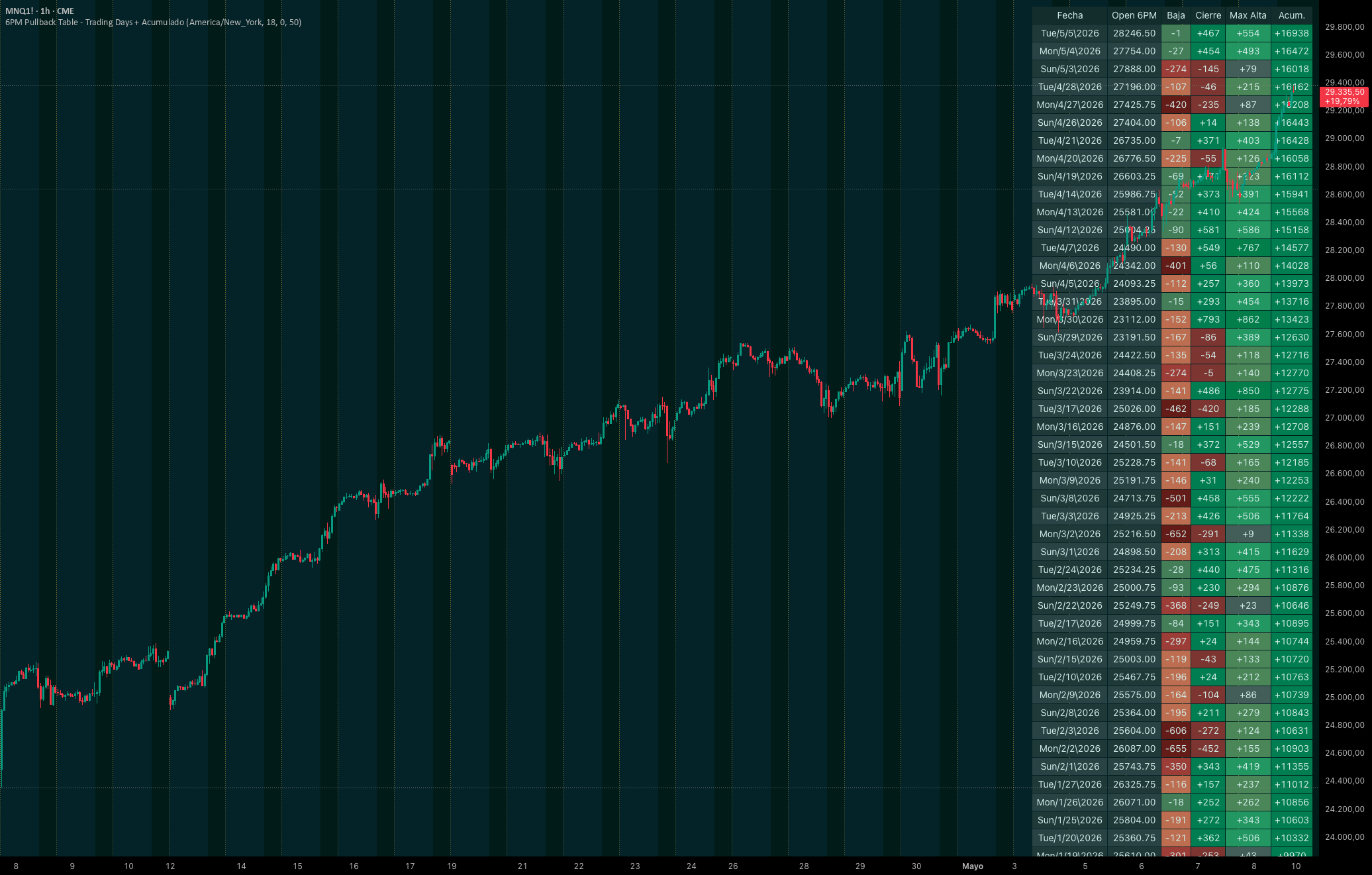Click the 28.000,00 price axis label
This screenshot has height=875, width=1372.
tap(1344, 278)
